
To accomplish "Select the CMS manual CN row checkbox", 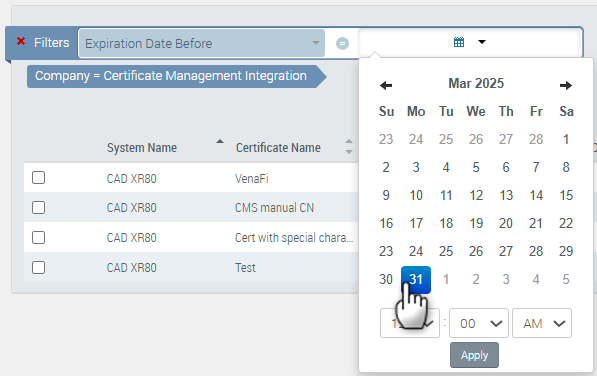I will click(38, 208).
